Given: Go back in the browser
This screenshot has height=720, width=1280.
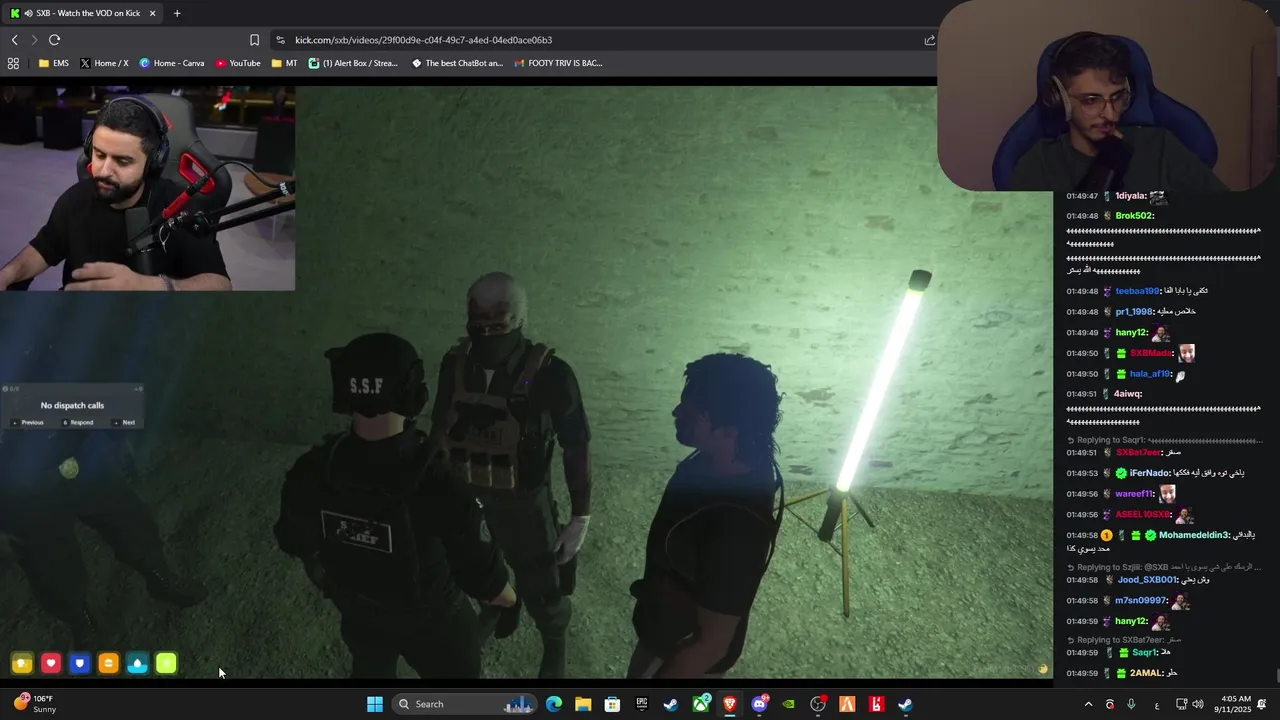Looking at the screenshot, I should pyautogui.click(x=14, y=40).
